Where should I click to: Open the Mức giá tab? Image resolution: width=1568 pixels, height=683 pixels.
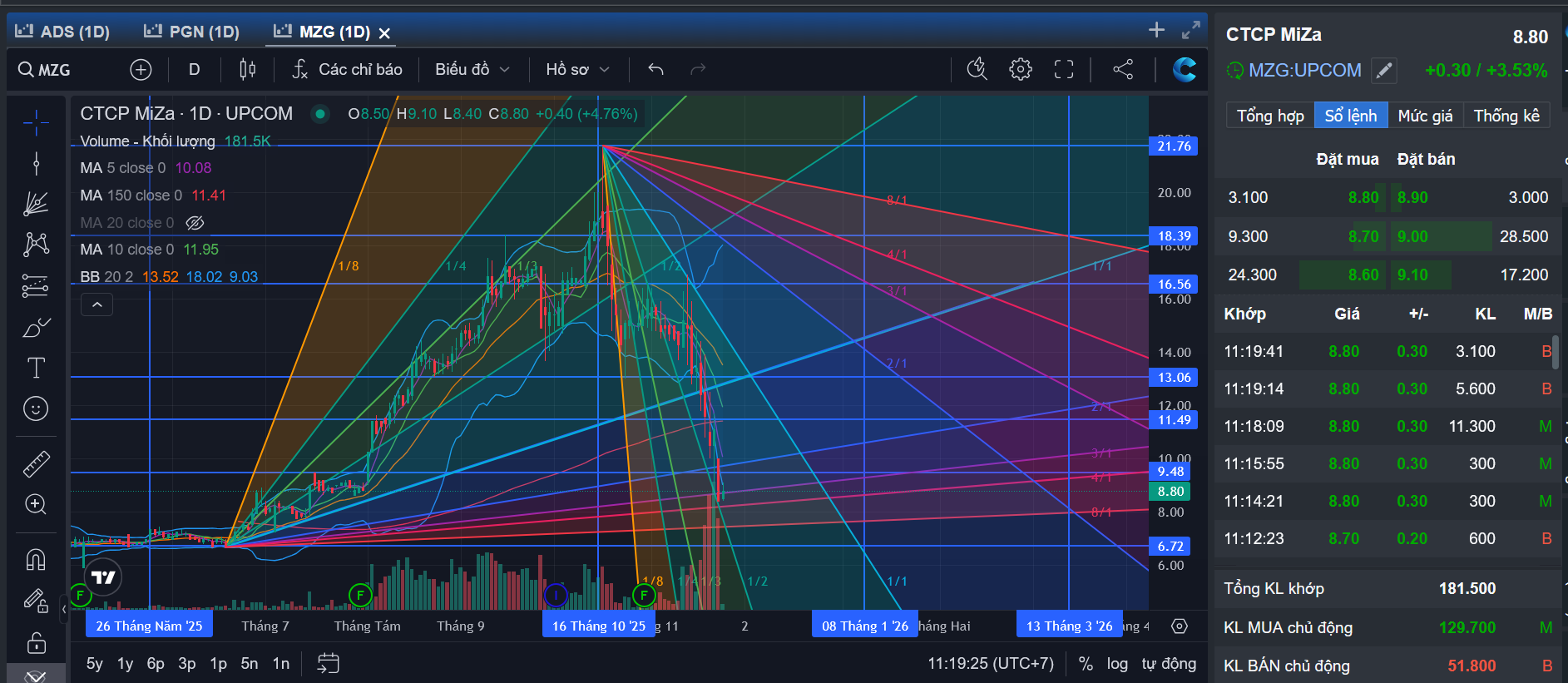(x=1425, y=116)
